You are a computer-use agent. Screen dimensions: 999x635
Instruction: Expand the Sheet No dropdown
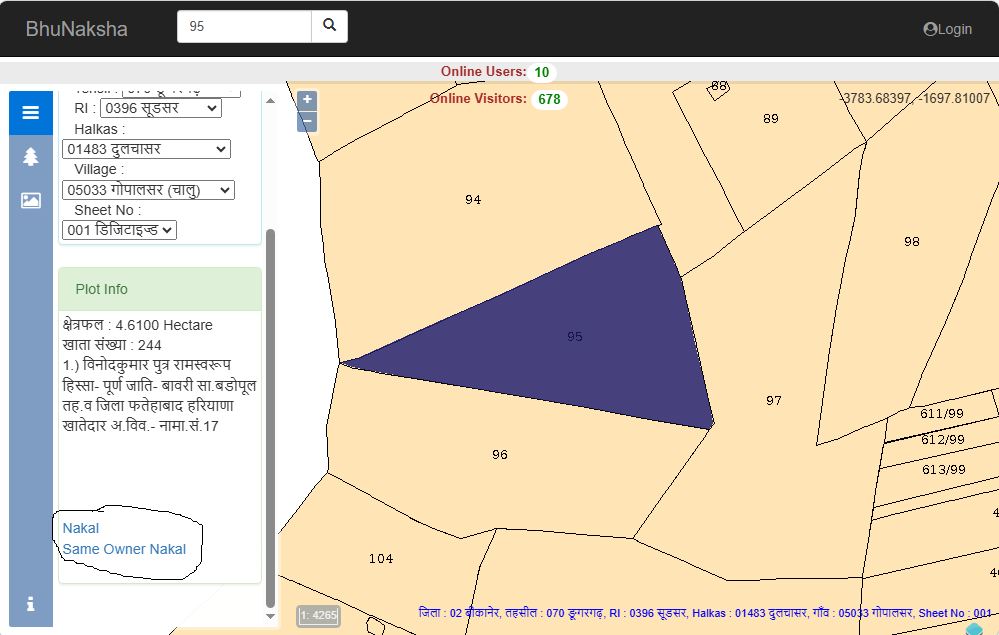(x=119, y=230)
